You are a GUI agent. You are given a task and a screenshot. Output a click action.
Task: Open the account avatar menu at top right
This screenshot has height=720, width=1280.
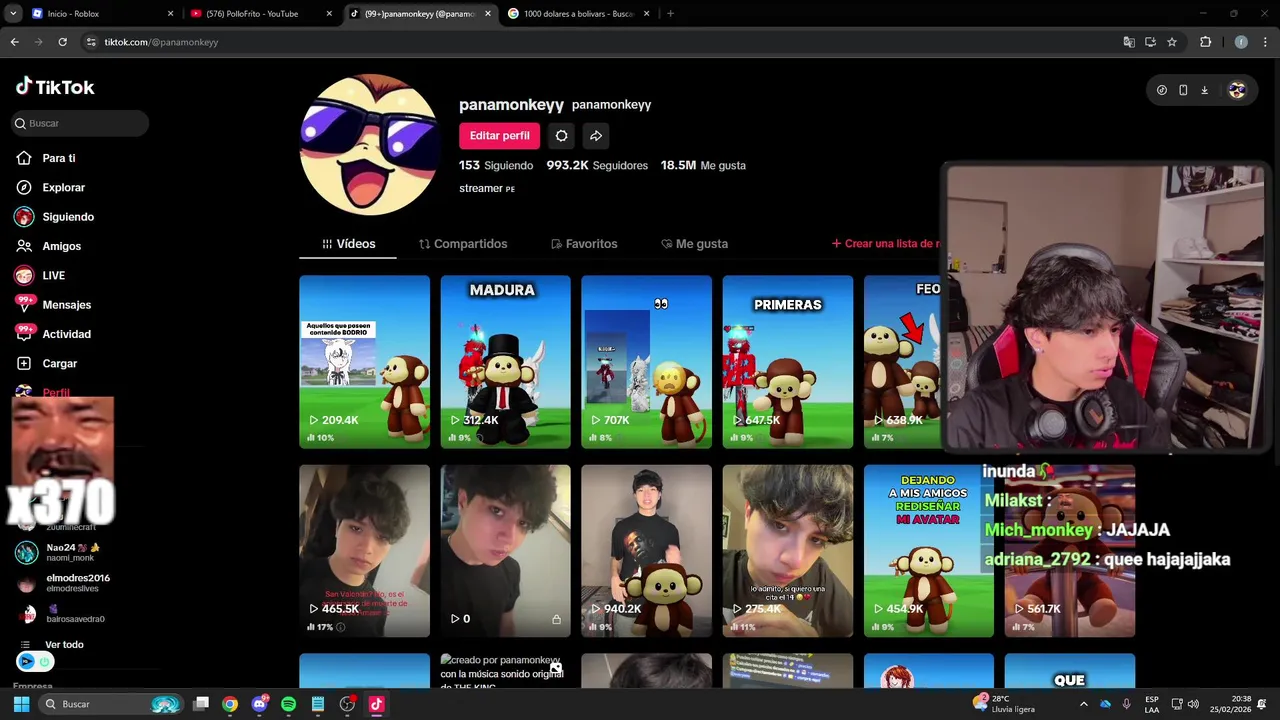(x=1237, y=90)
